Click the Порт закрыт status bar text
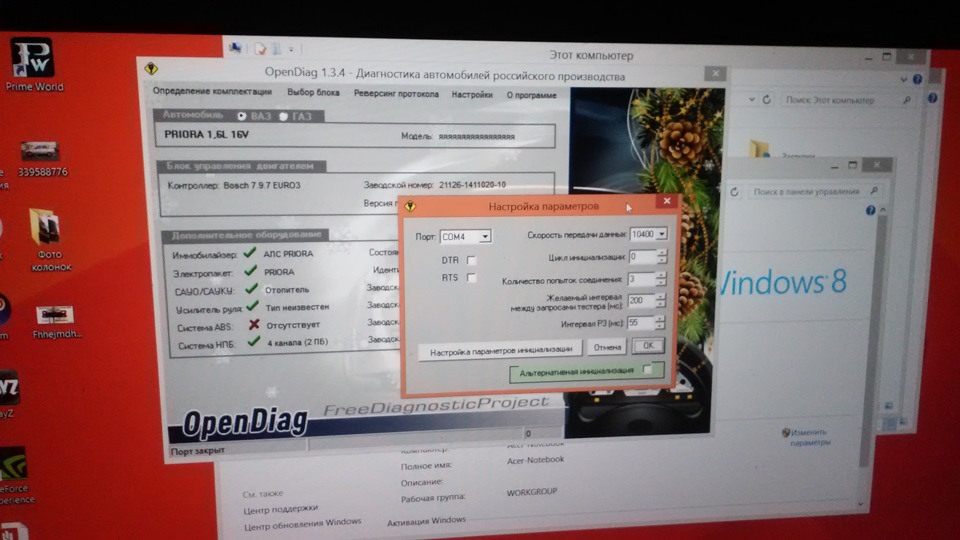Viewport: 960px width, 540px height. tap(197, 451)
